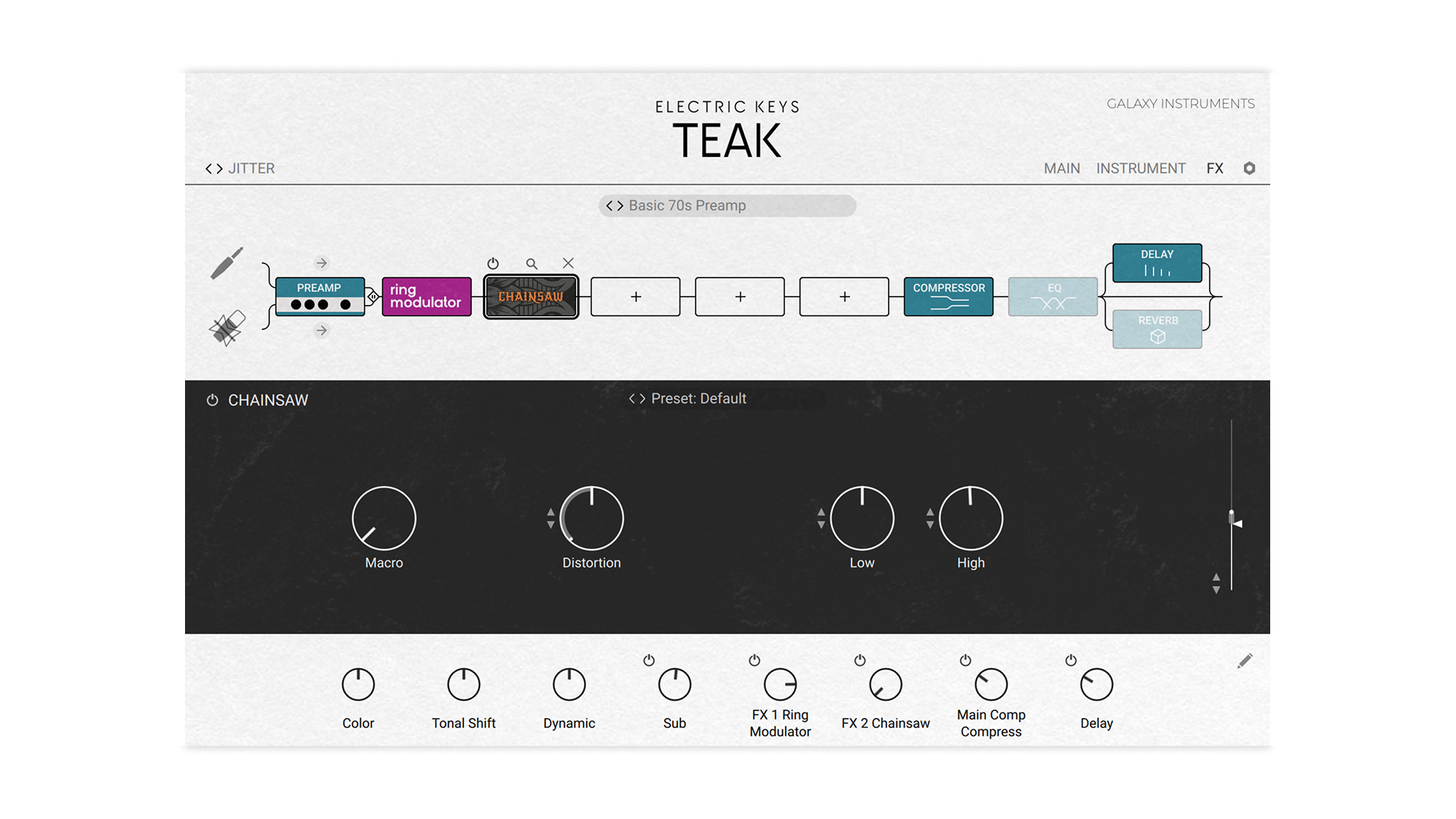Toggle power above the Chainsaw pedal
This screenshot has height=819, width=1456.
(493, 263)
